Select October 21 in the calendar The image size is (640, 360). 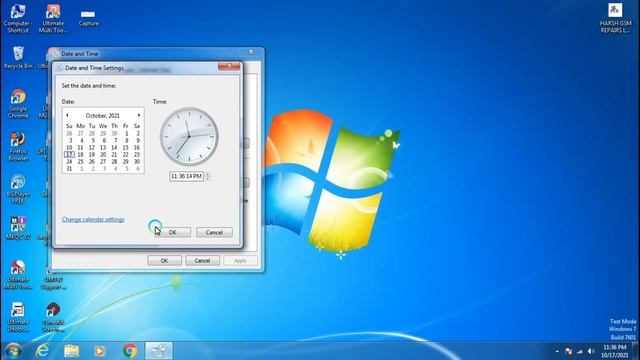pyautogui.click(x=114, y=155)
